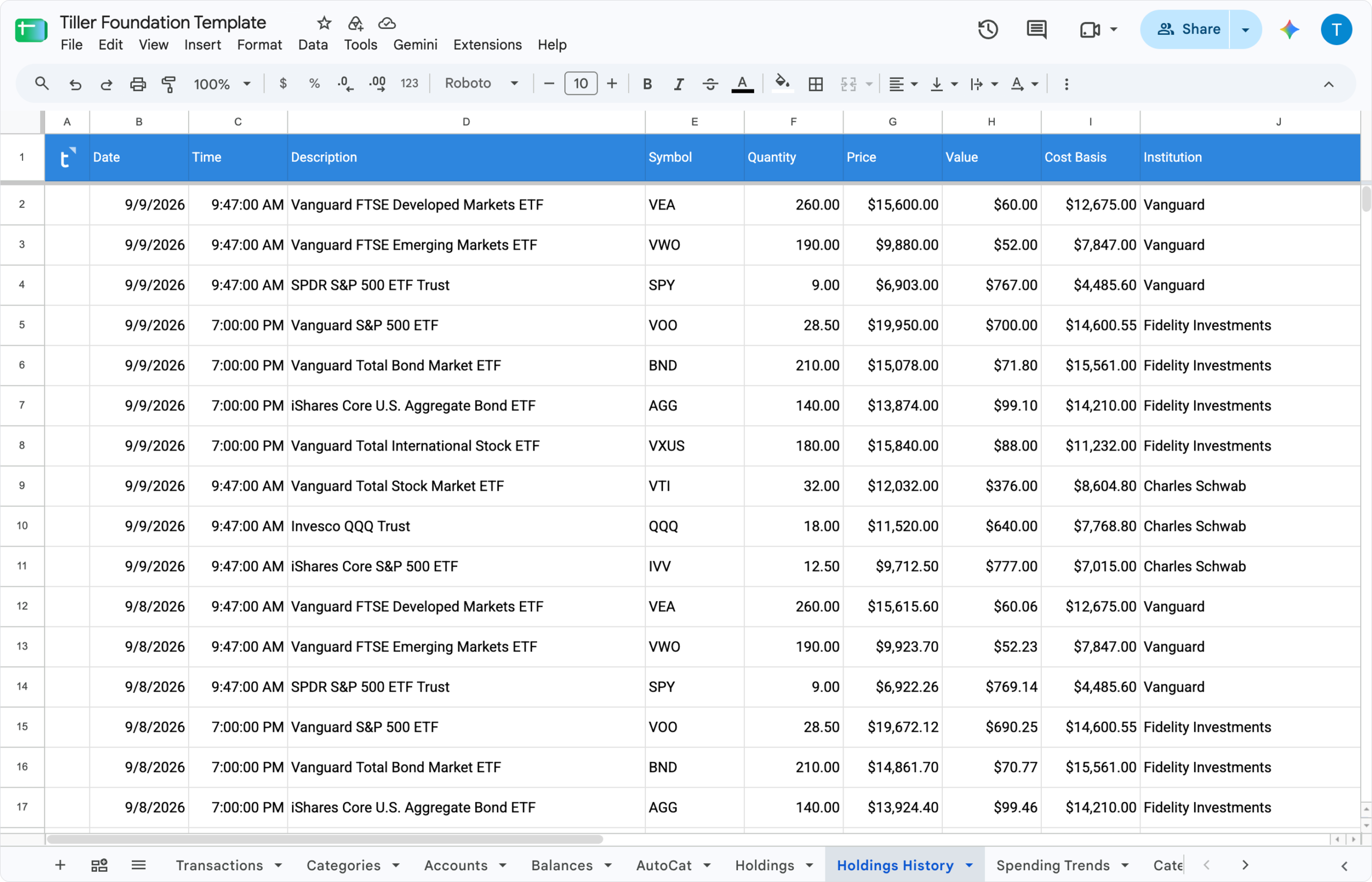Open the 123 more formats menu
The height and width of the screenshot is (882, 1372).
point(409,84)
